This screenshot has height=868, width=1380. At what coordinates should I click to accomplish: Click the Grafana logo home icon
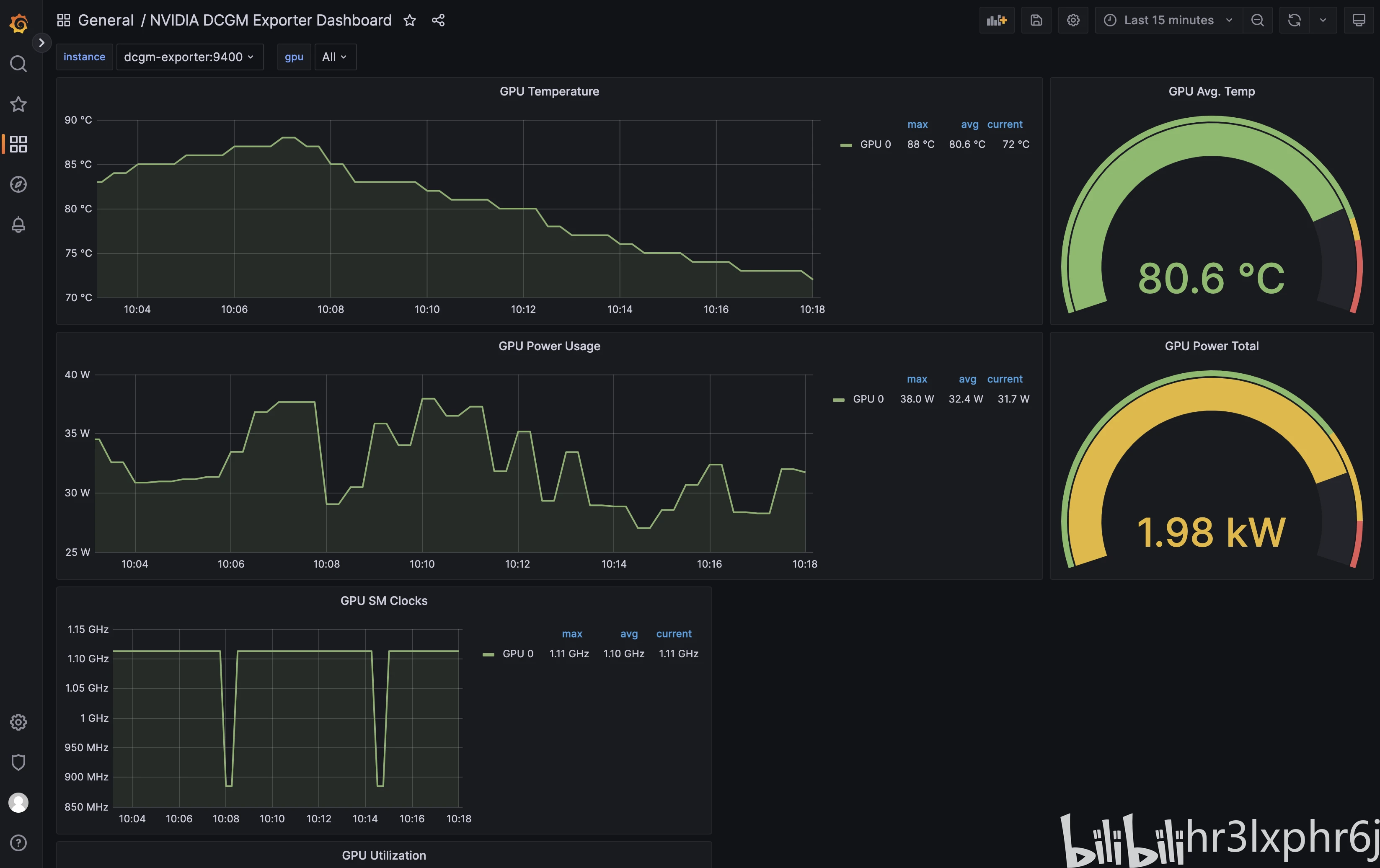pos(18,23)
